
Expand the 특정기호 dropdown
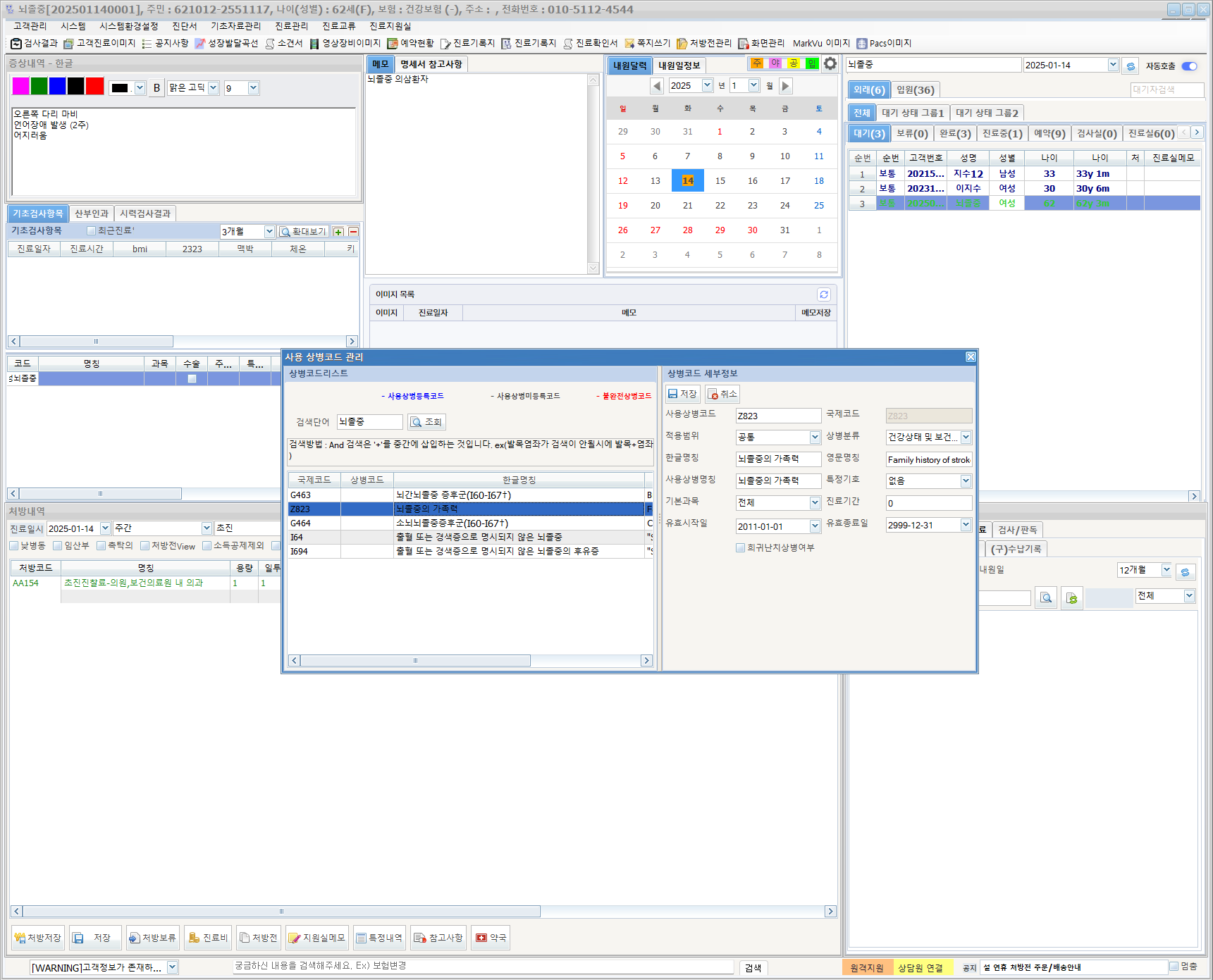(x=965, y=481)
